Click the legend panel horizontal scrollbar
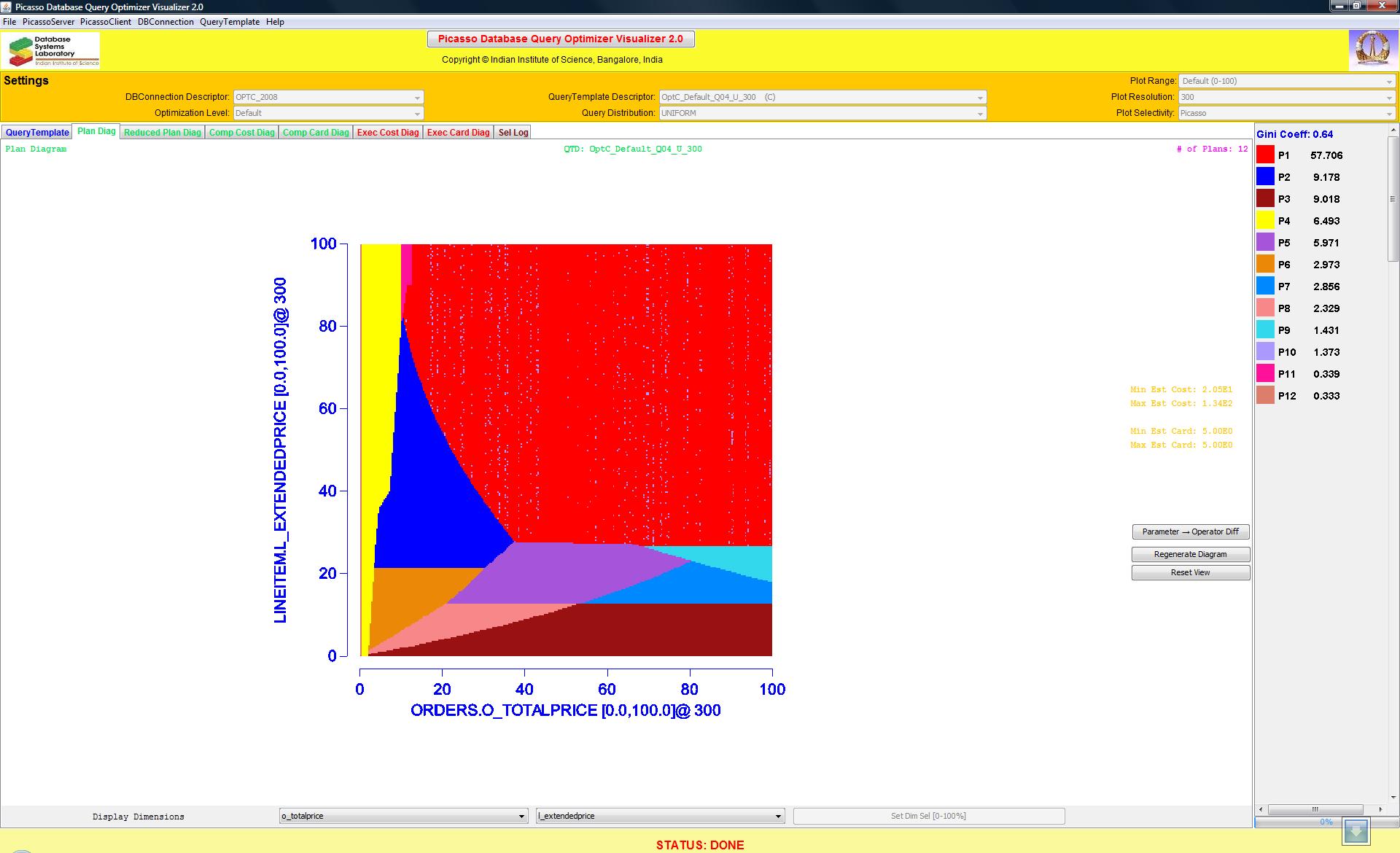This screenshot has height=853, width=1400. click(1315, 809)
